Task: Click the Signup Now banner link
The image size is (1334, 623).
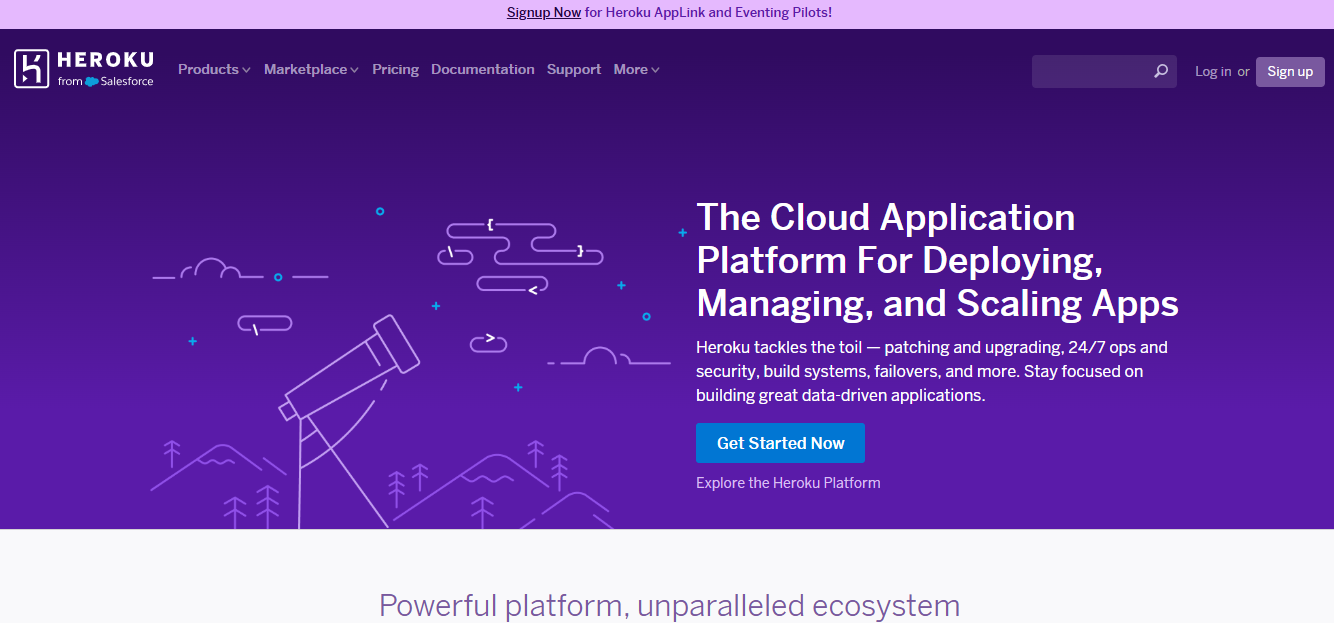Action: point(544,13)
